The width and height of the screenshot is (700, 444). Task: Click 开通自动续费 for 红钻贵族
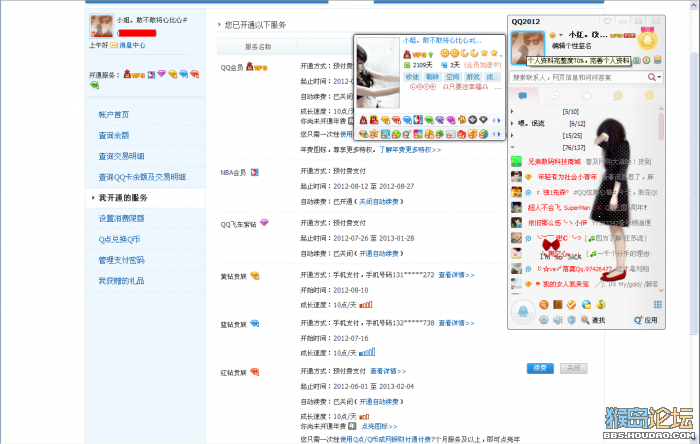[x=379, y=402]
